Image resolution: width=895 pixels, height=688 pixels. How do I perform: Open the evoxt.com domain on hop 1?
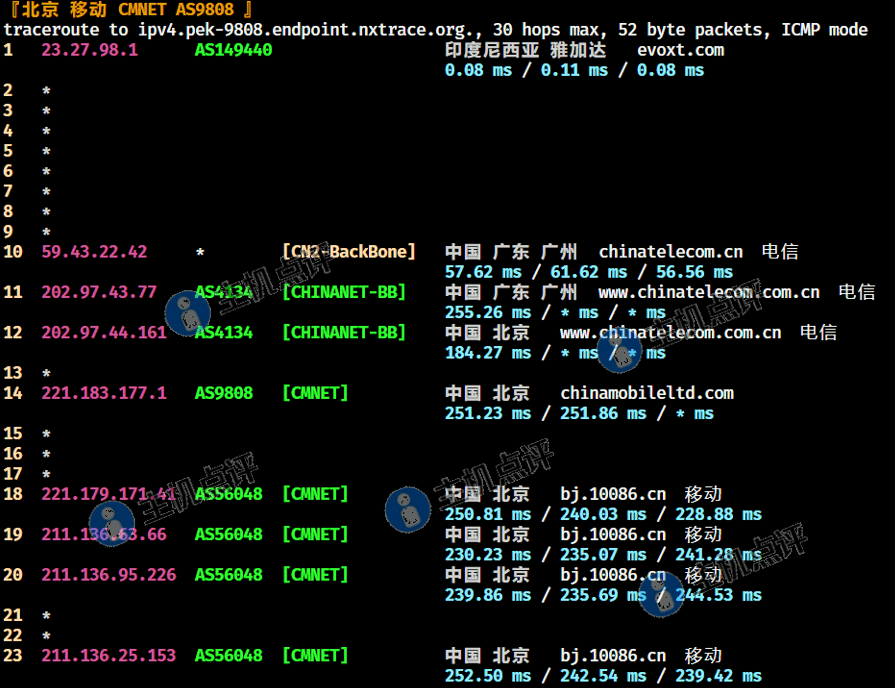coord(680,50)
